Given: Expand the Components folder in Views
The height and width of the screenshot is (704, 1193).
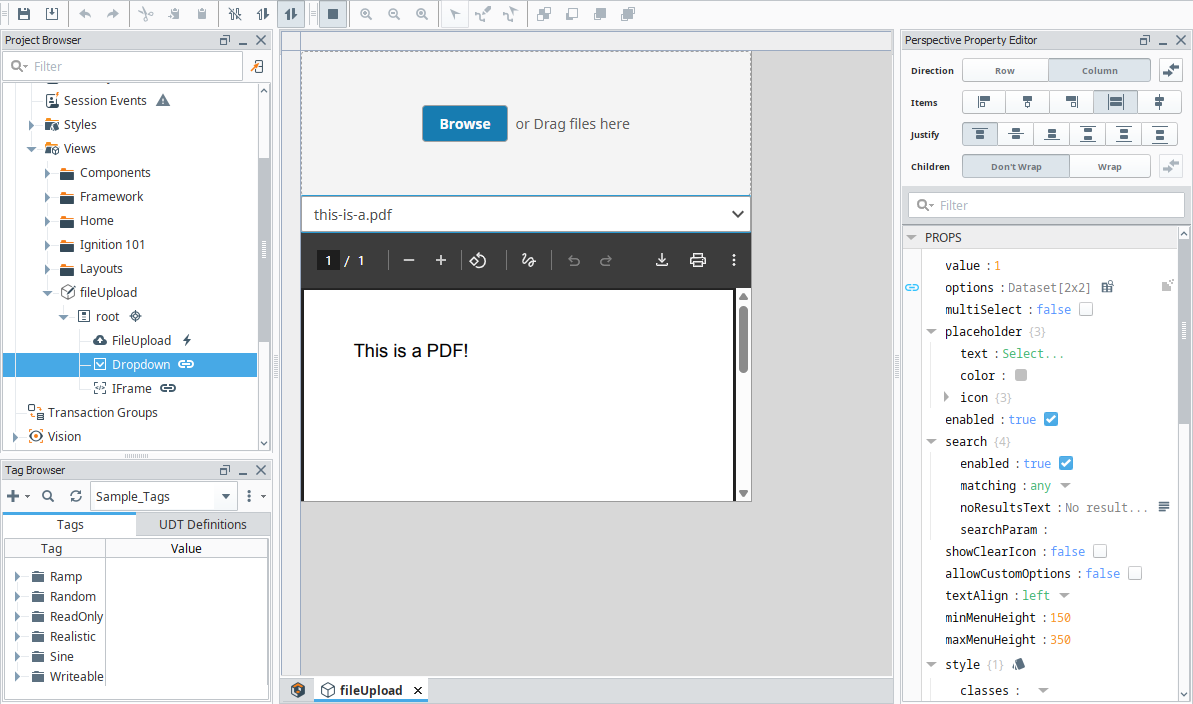Looking at the screenshot, I should (47, 173).
